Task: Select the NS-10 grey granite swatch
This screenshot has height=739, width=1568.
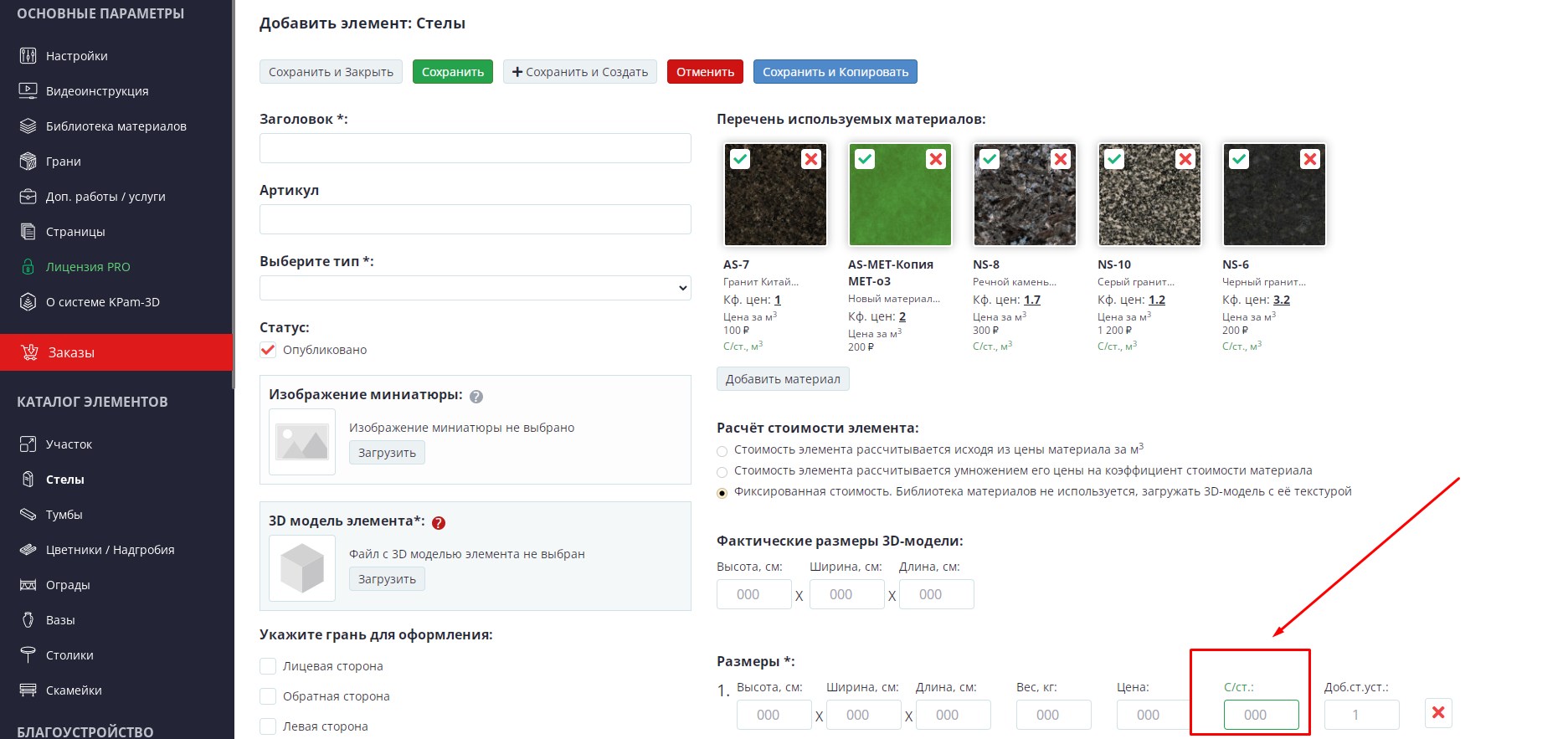Action: click(x=1149, y=194)
